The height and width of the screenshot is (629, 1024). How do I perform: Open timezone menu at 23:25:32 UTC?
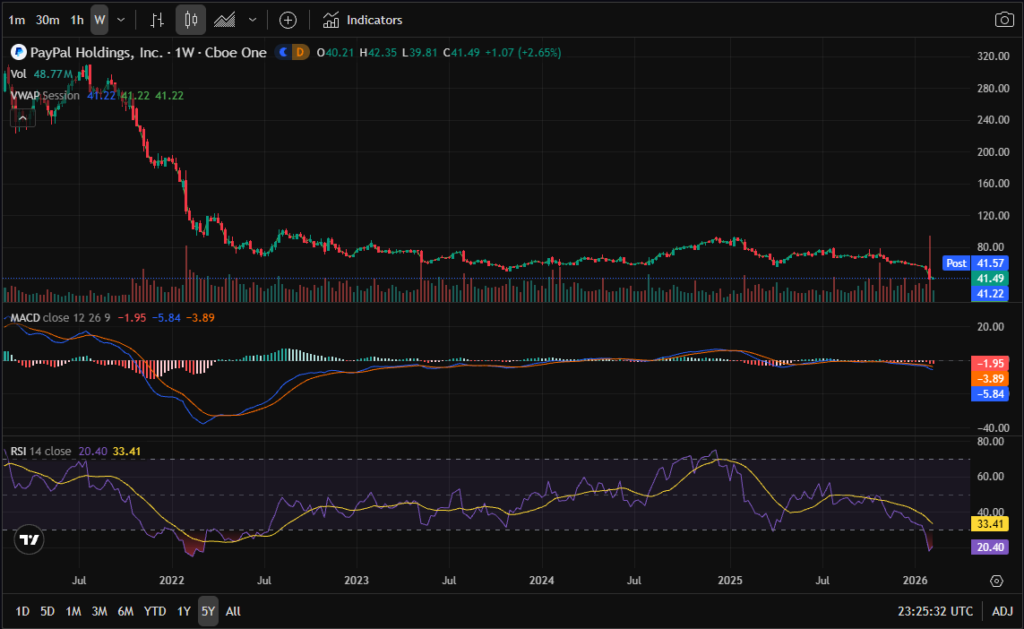click(x=936, y=611)
